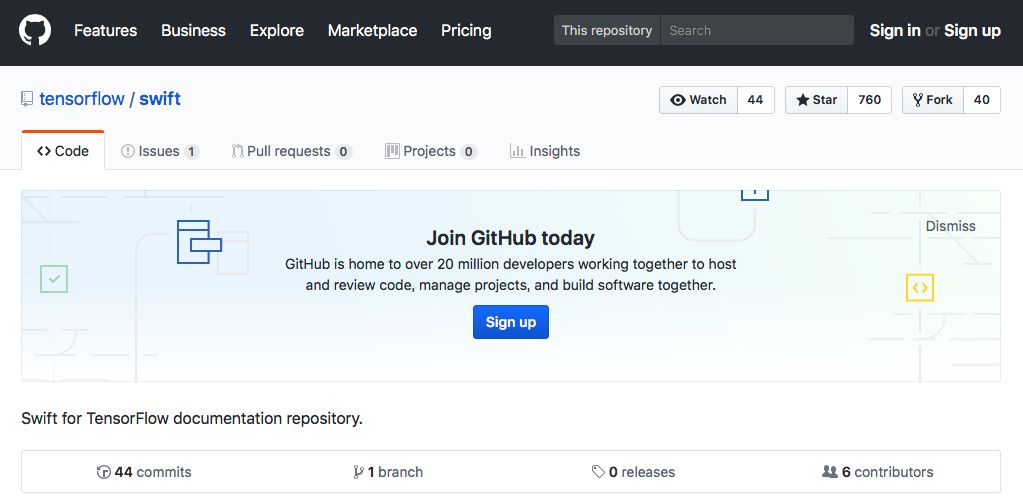1023x503 pixels.
Task: Open Marketplace in the top navigation
Action: (x=372, y=31)
